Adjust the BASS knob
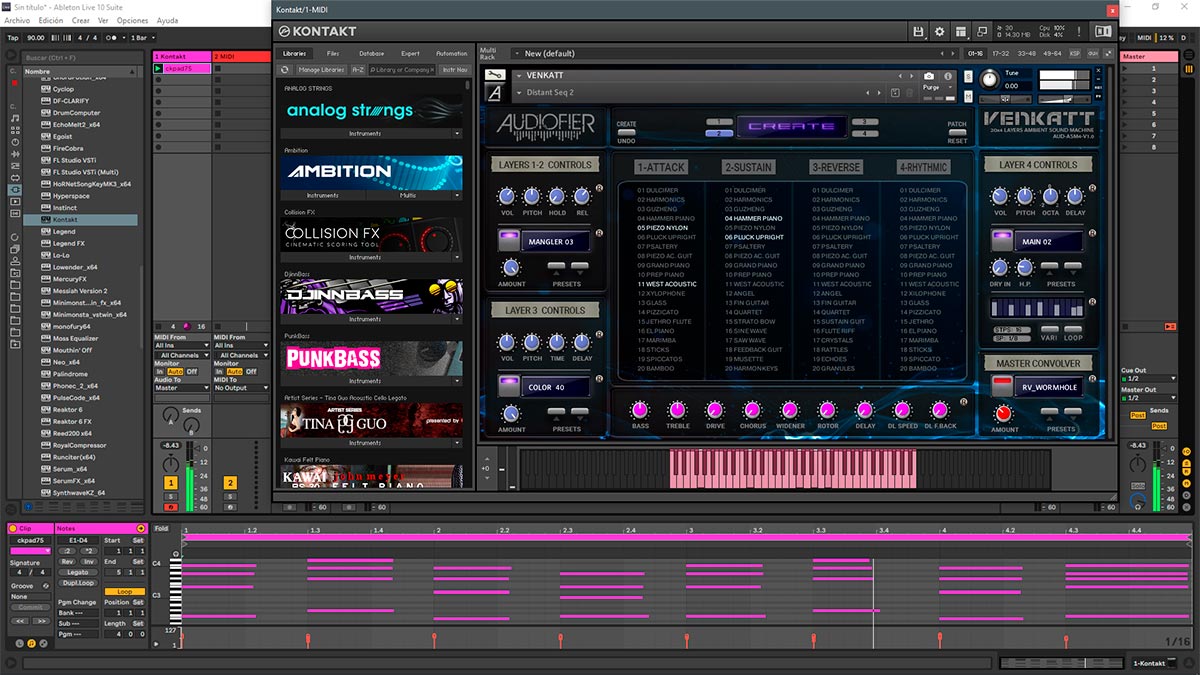The height and width of the screenshot is (675, 1200). pyautogui.click(x=640, y=410)
